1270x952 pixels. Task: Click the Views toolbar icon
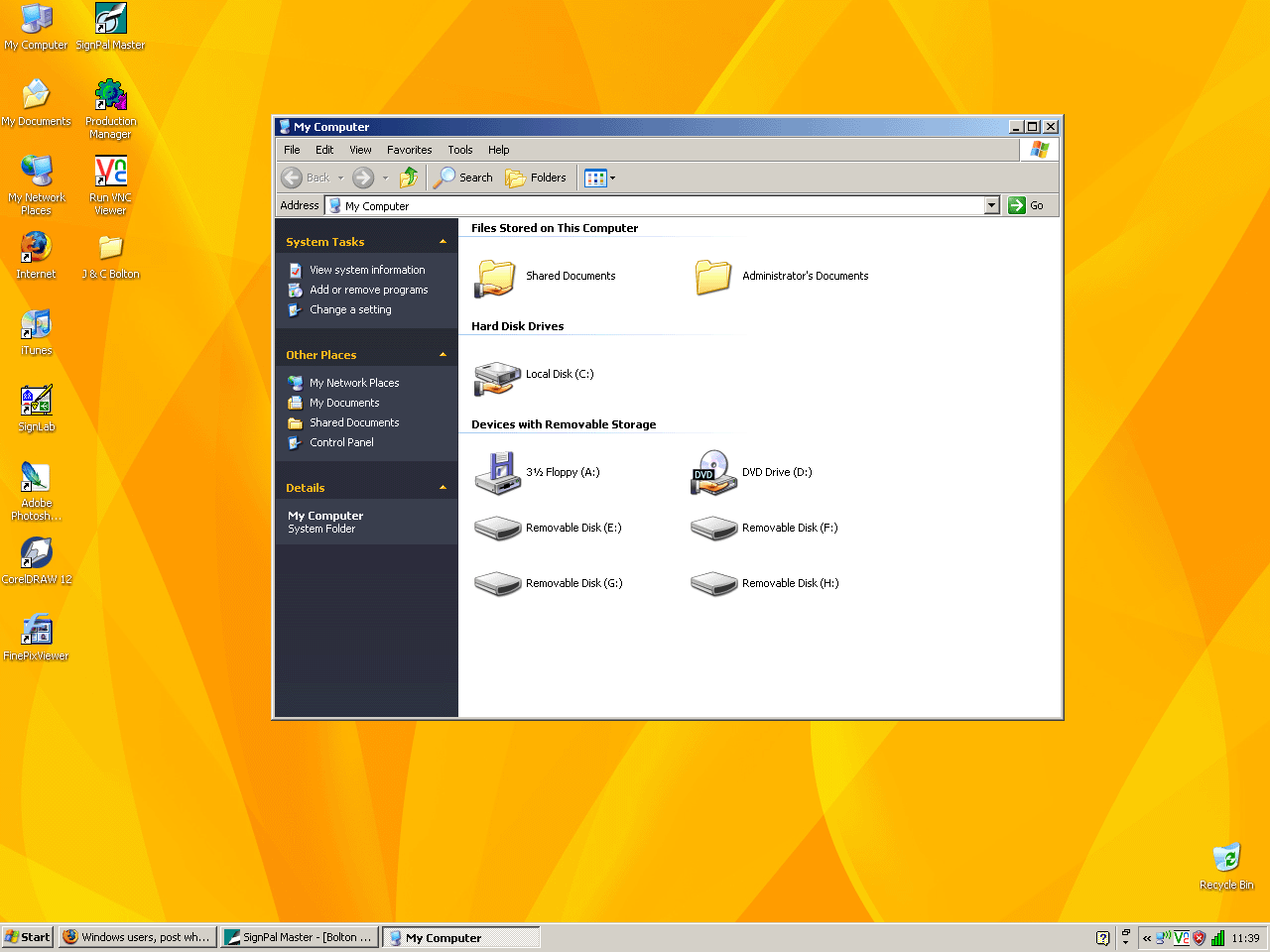tap(595, 178)
